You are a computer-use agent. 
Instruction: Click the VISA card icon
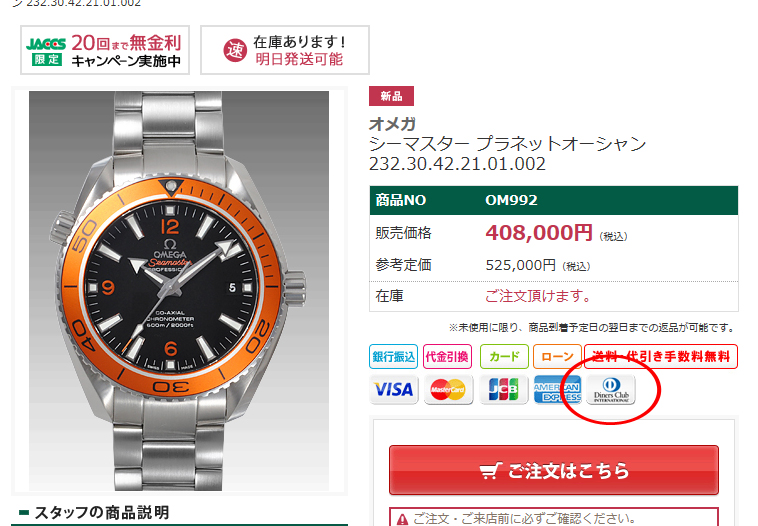point(394,389)
